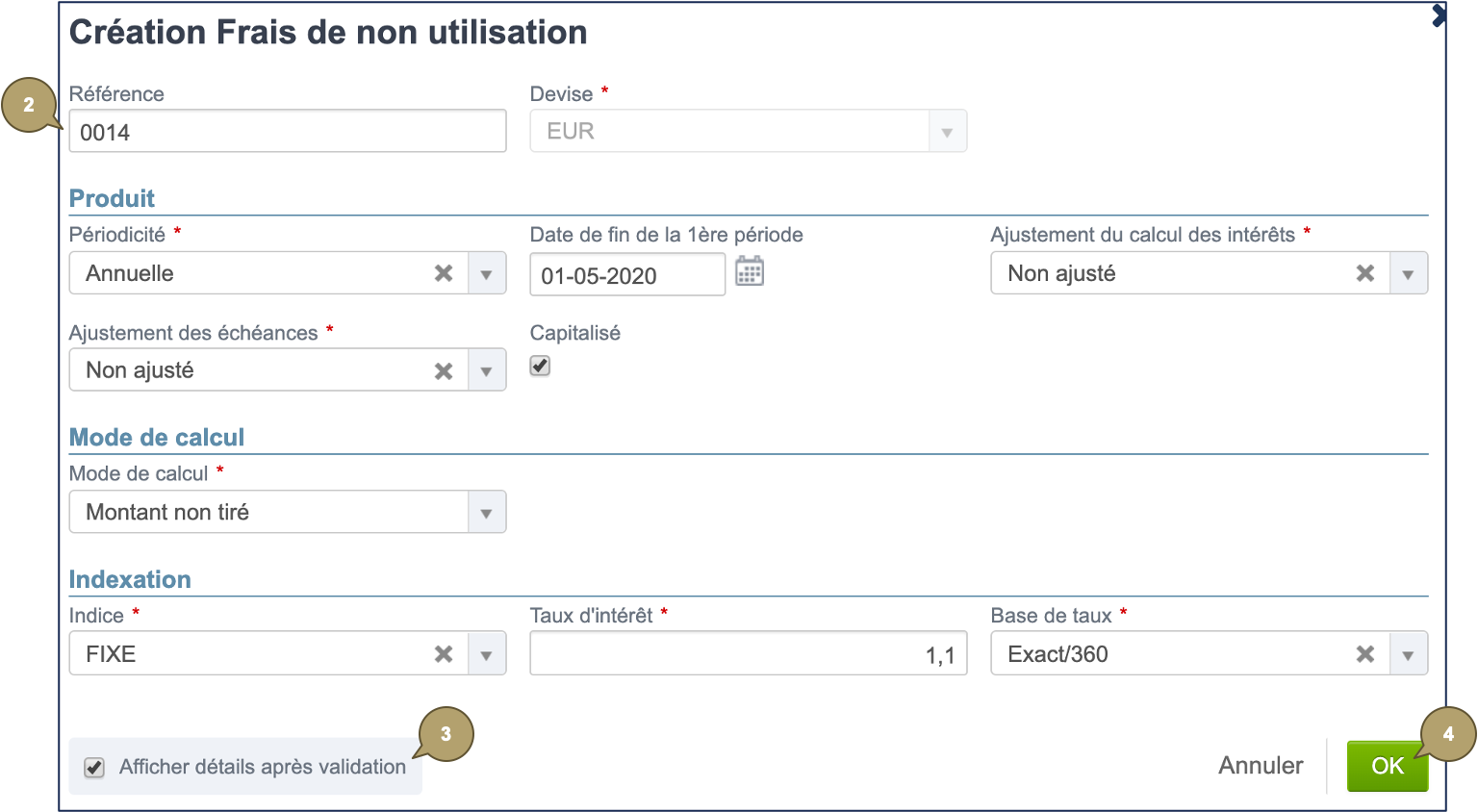Expand the Base de taux dropdown list
This screenshot has width=1478, height=812.
[x=1407, y=653]
